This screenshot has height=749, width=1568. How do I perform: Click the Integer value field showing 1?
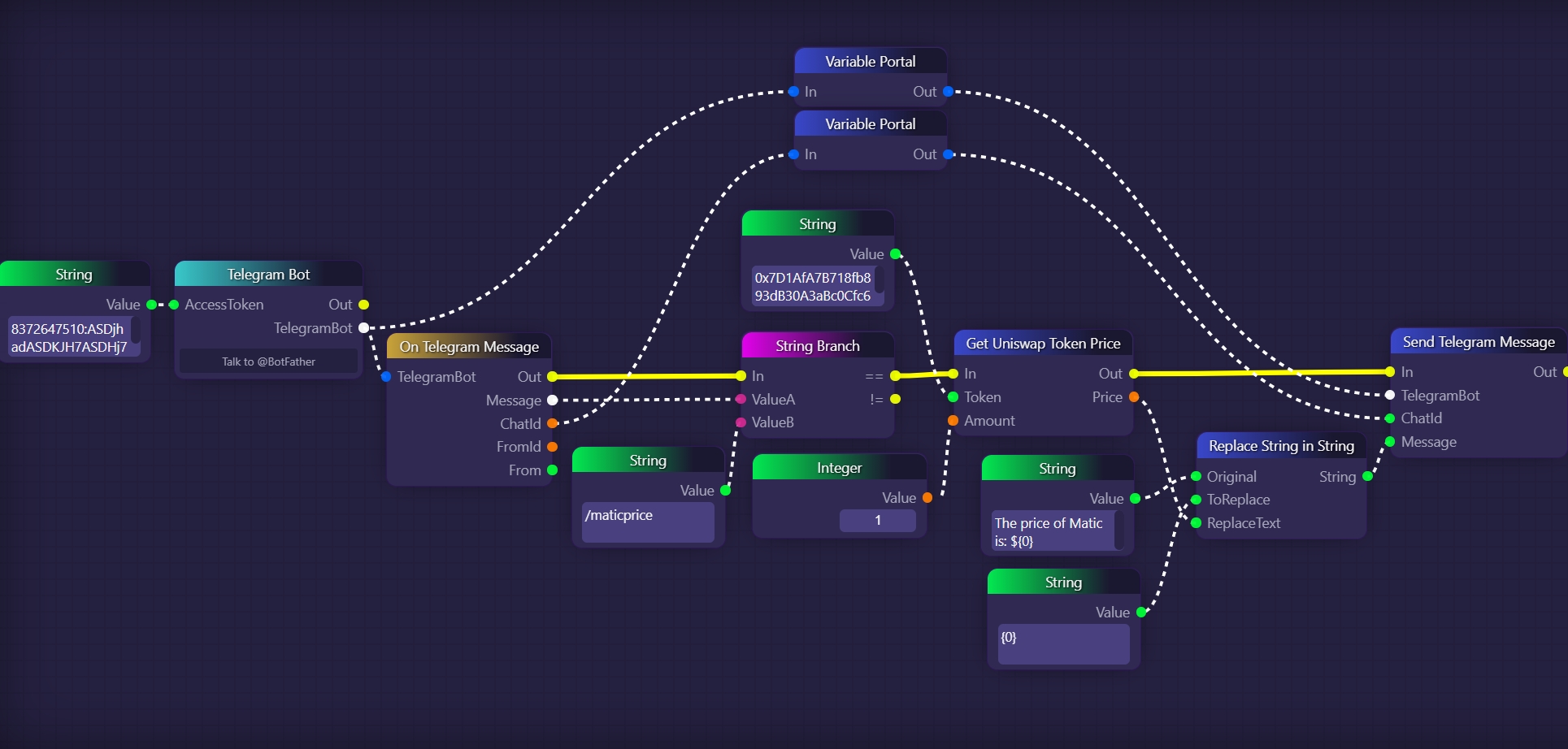(877, 521)
